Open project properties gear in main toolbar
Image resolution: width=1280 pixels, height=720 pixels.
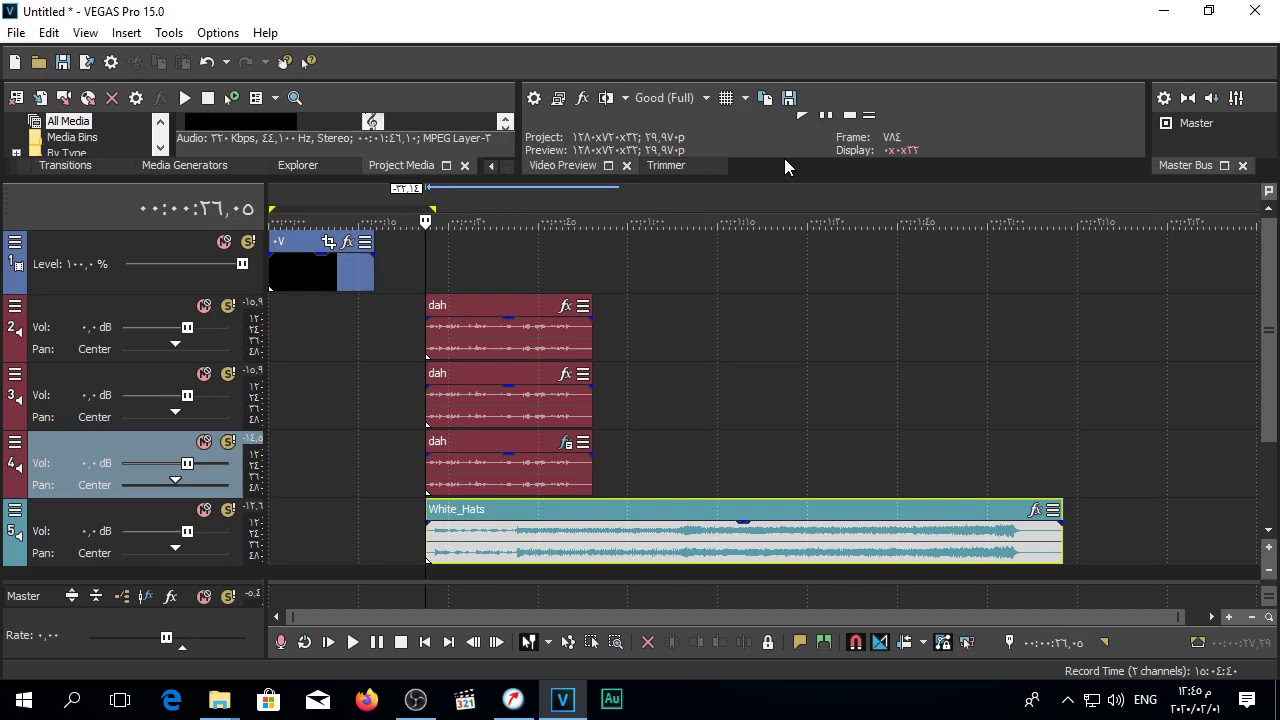[111, 62]
